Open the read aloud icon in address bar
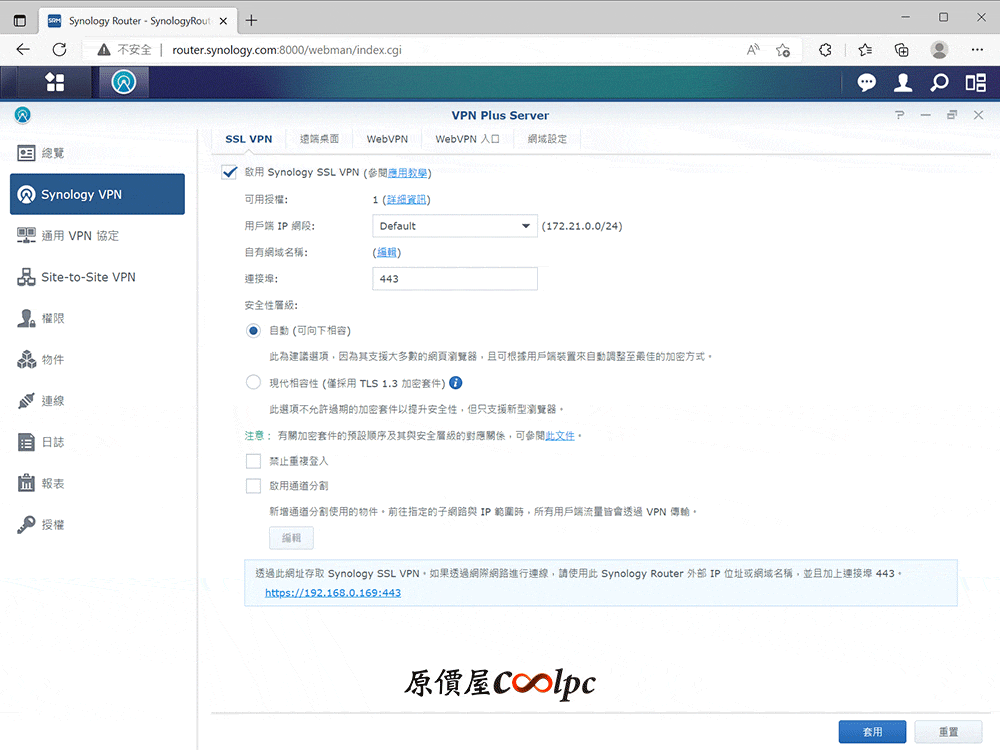1000x750 pixels. (753, 50)
